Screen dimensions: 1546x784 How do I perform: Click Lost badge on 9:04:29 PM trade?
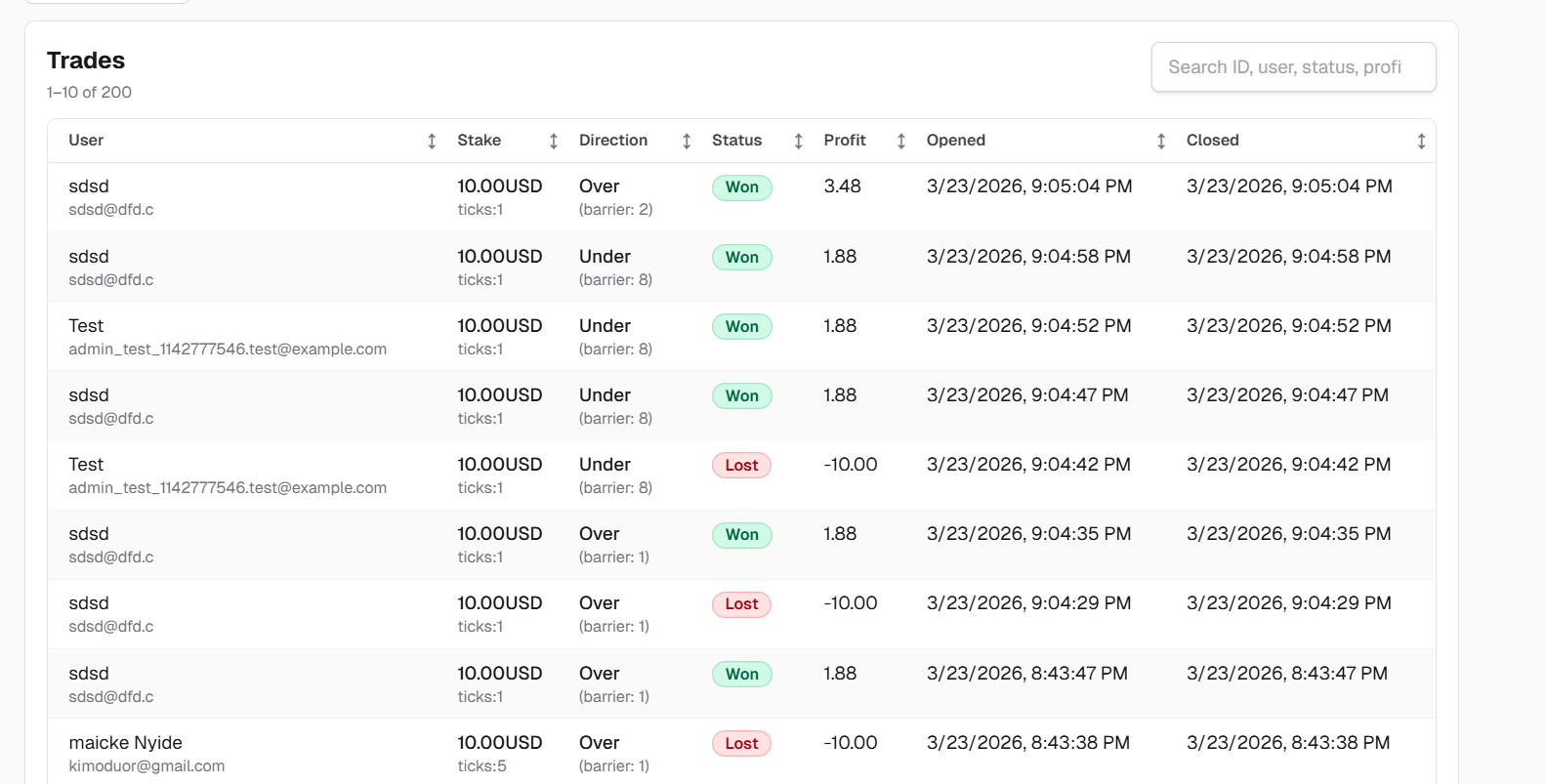(x=741, y=604)
